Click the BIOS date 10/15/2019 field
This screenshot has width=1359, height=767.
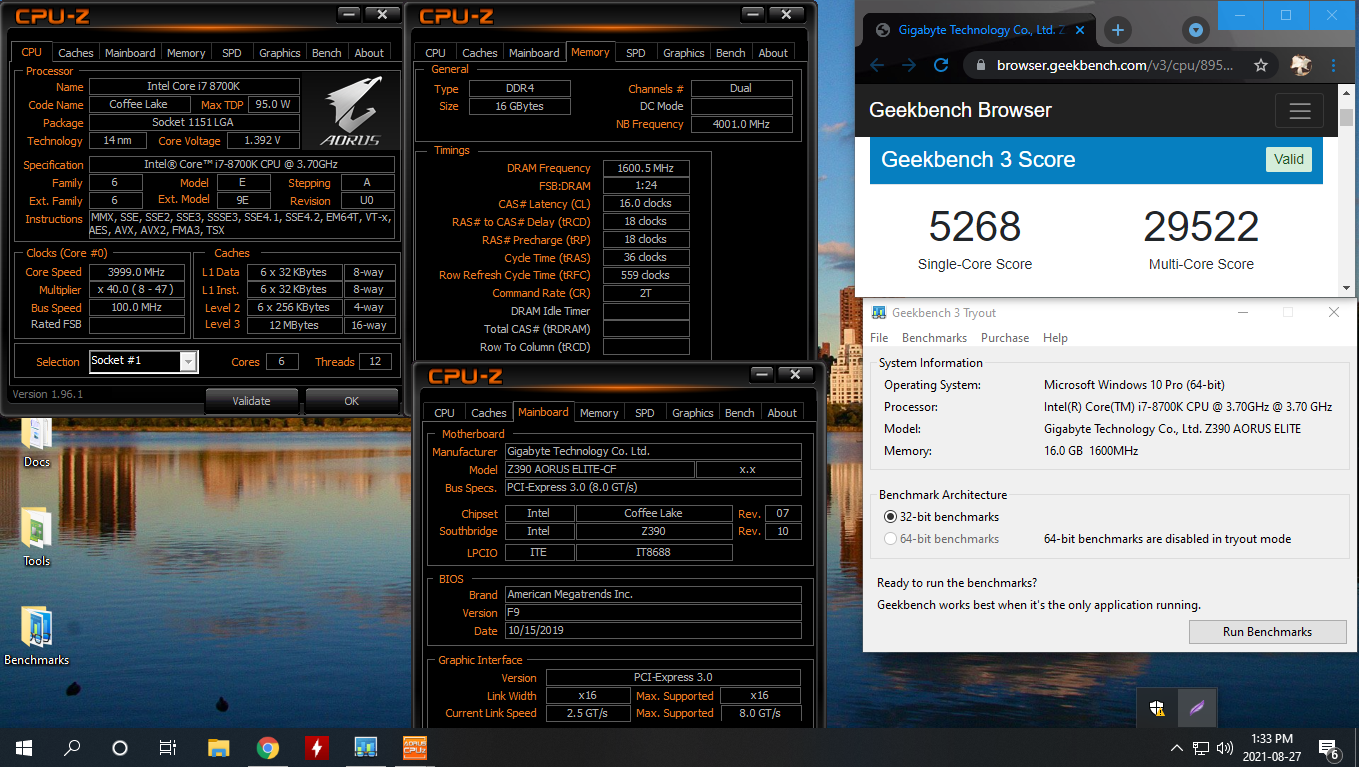coord(652,632)
